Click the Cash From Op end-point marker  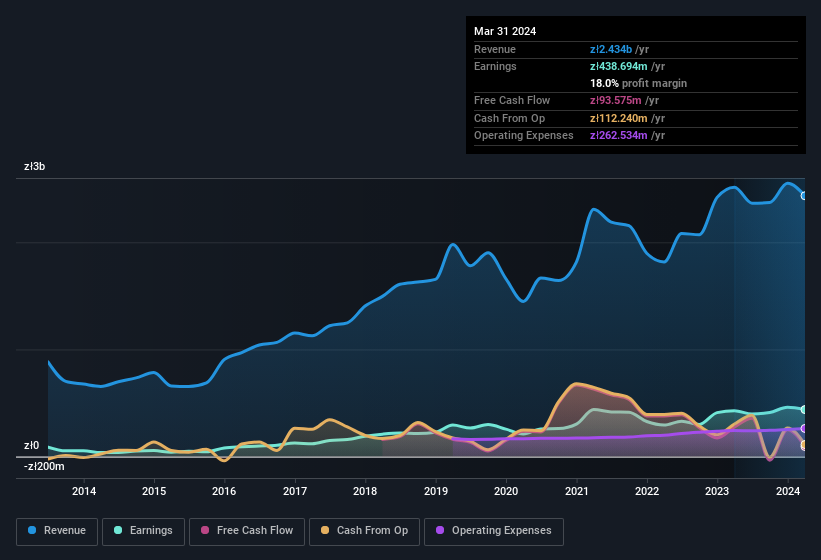[804, 445]
